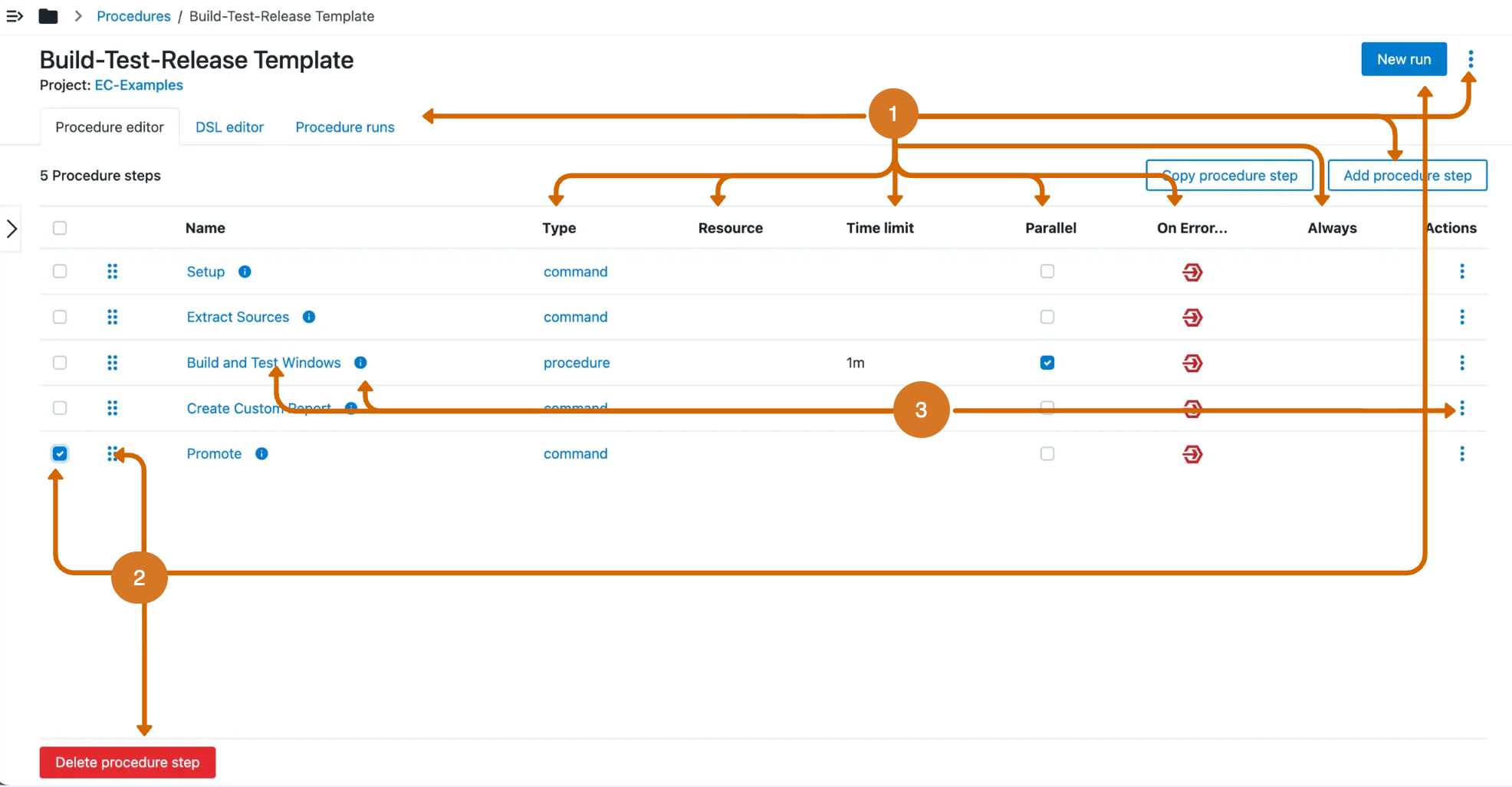Click the info icon beside Extract Sources
The height and width of the screenshot is (787, 1512).
(x=309, y=317)
